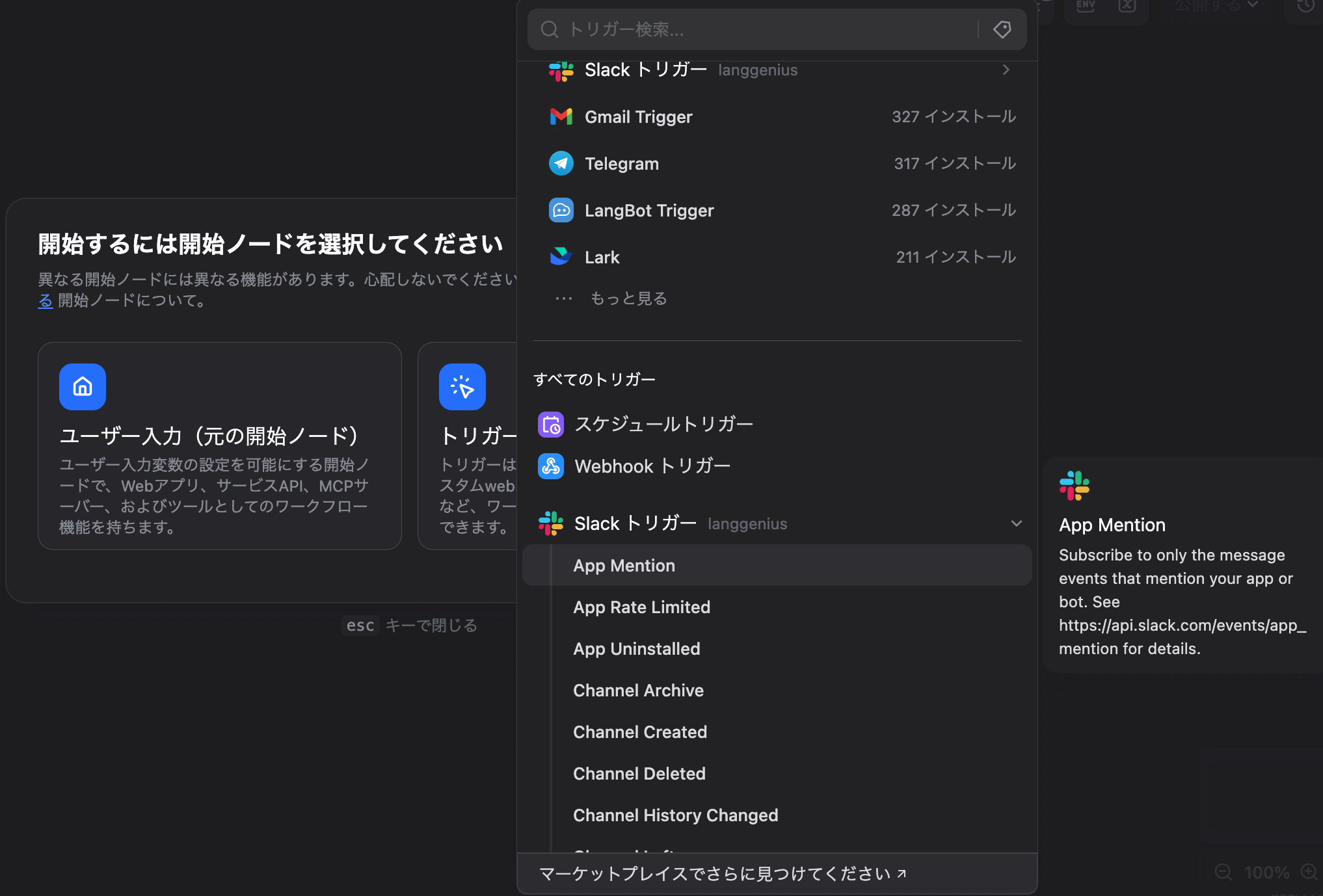
Task: Click the blue home icon on ユーザー入力 card
Action: (x=82, y=387)
